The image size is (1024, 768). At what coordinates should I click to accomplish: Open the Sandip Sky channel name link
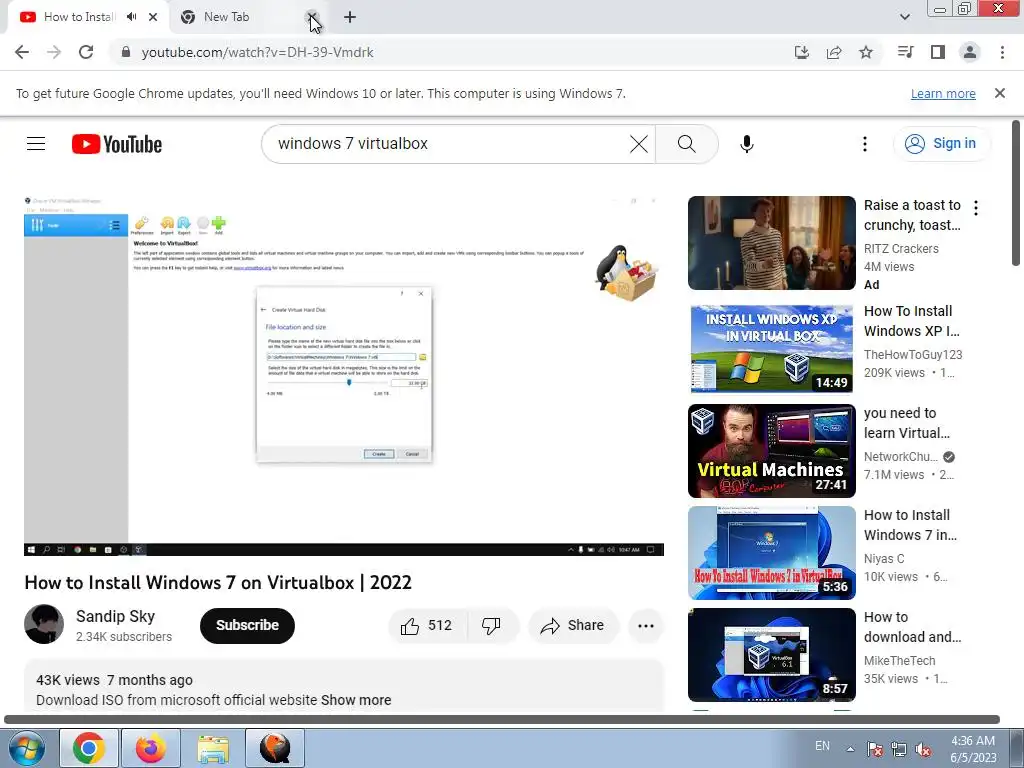[x=116, y=616]
